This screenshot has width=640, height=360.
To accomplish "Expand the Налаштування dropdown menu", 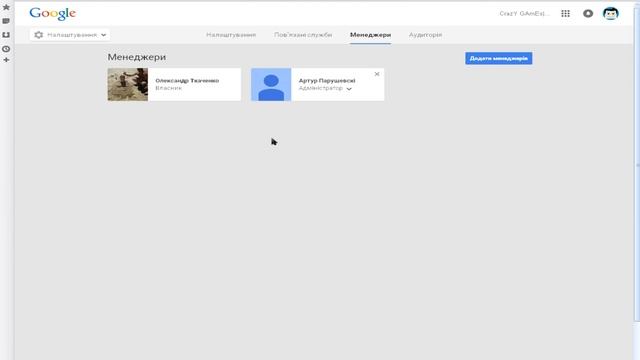I will pos(70,35).
